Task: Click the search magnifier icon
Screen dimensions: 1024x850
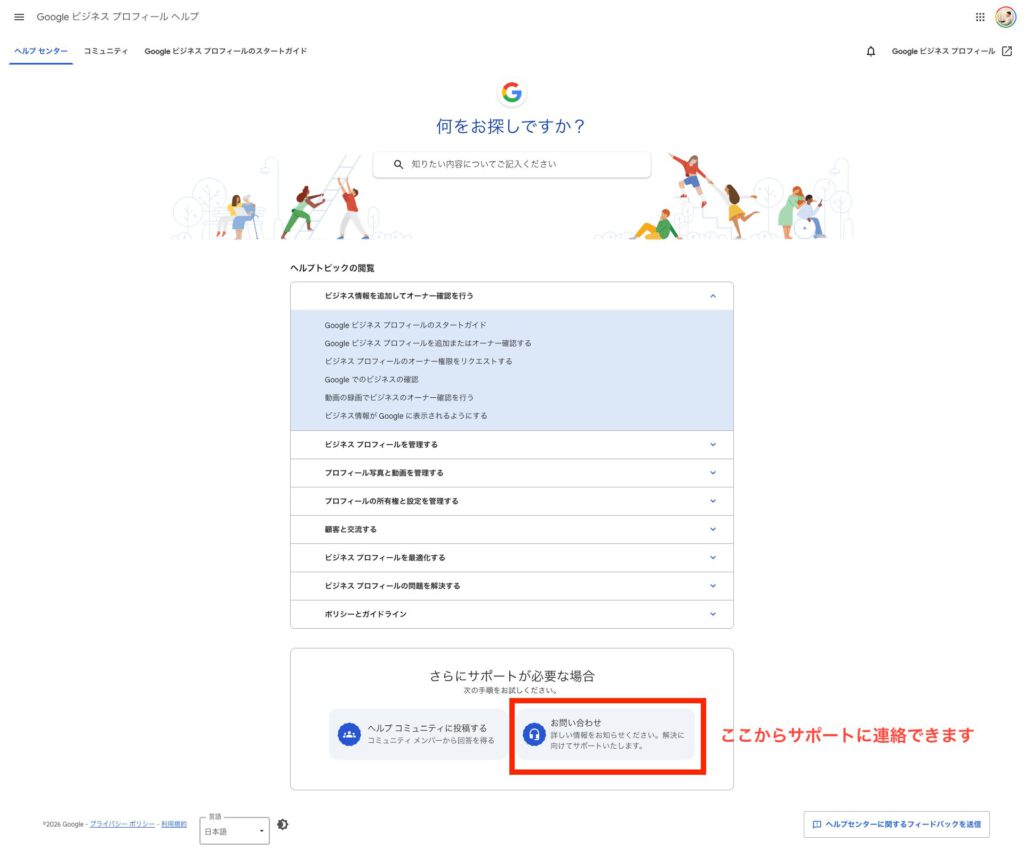Action: (x=398, y=164)
